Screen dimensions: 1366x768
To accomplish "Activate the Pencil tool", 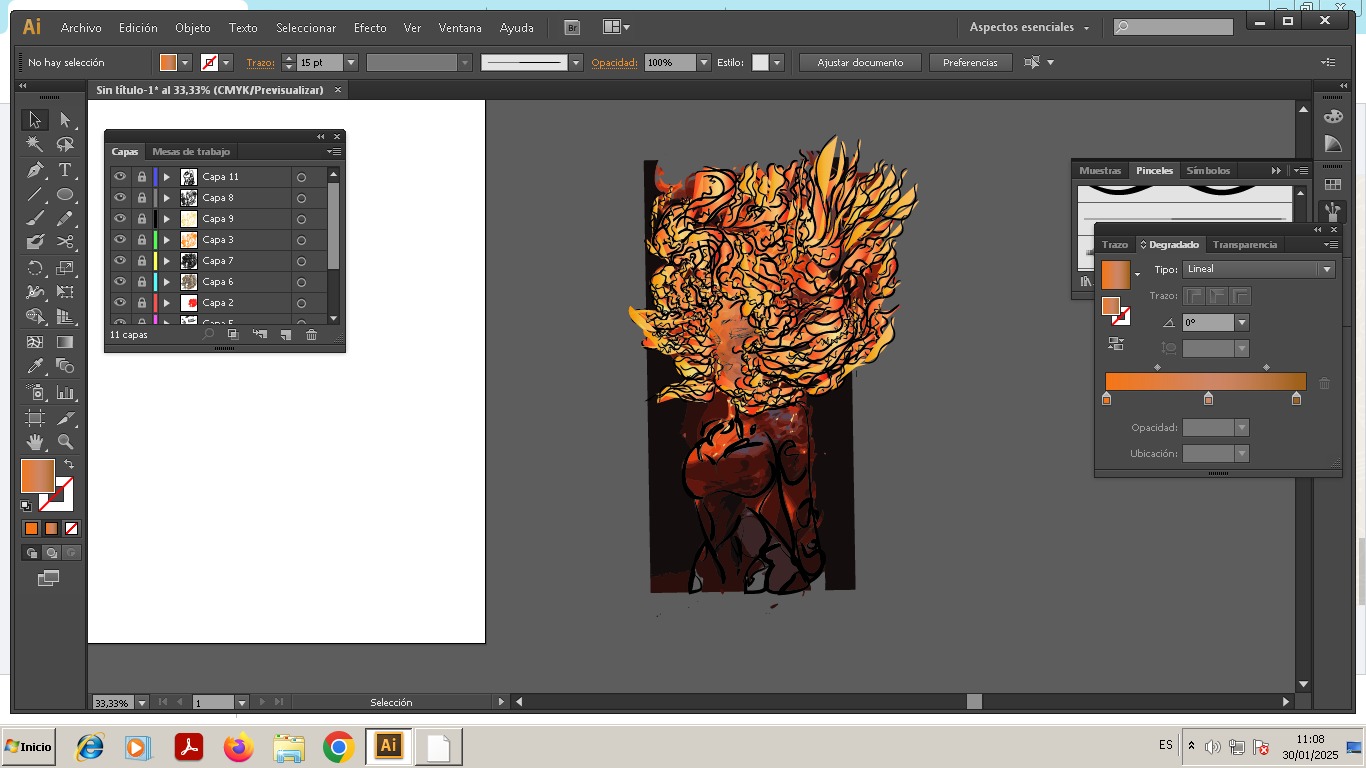I will pos(65,218).
